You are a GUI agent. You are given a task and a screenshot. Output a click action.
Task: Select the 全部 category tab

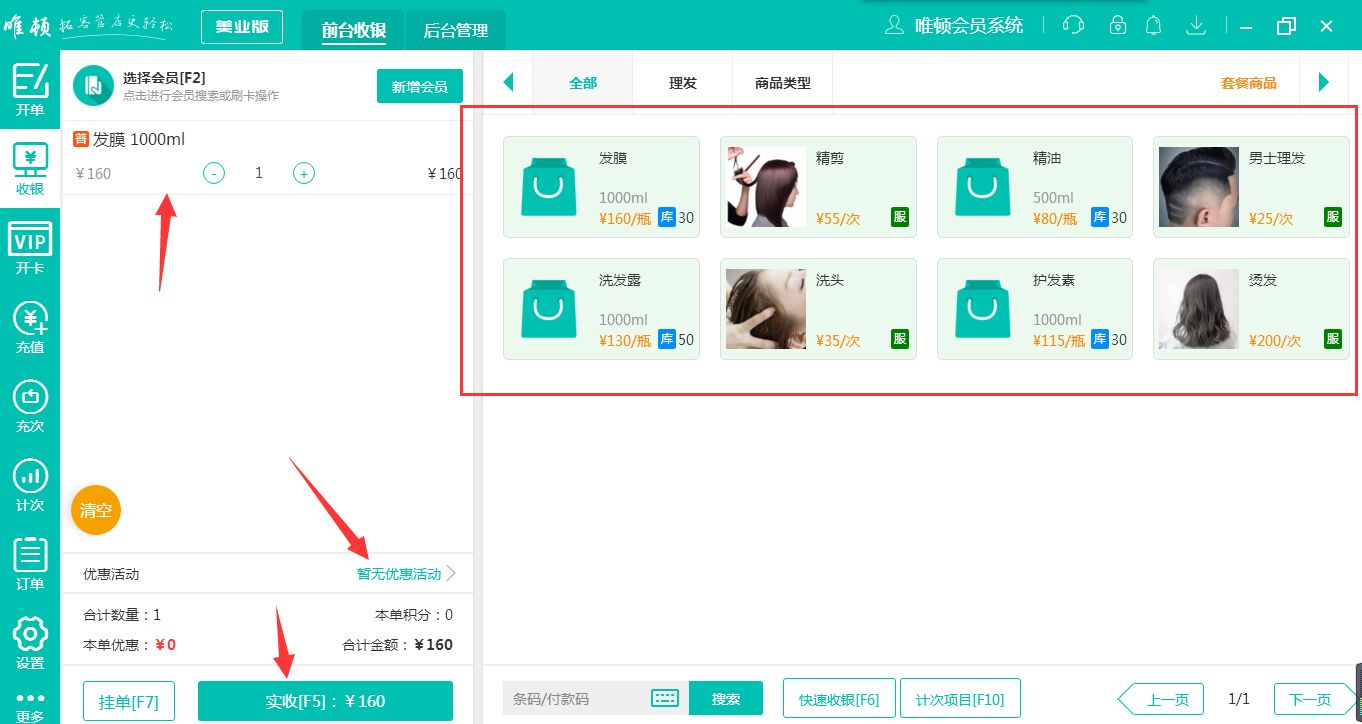click(x=583, y=83)
